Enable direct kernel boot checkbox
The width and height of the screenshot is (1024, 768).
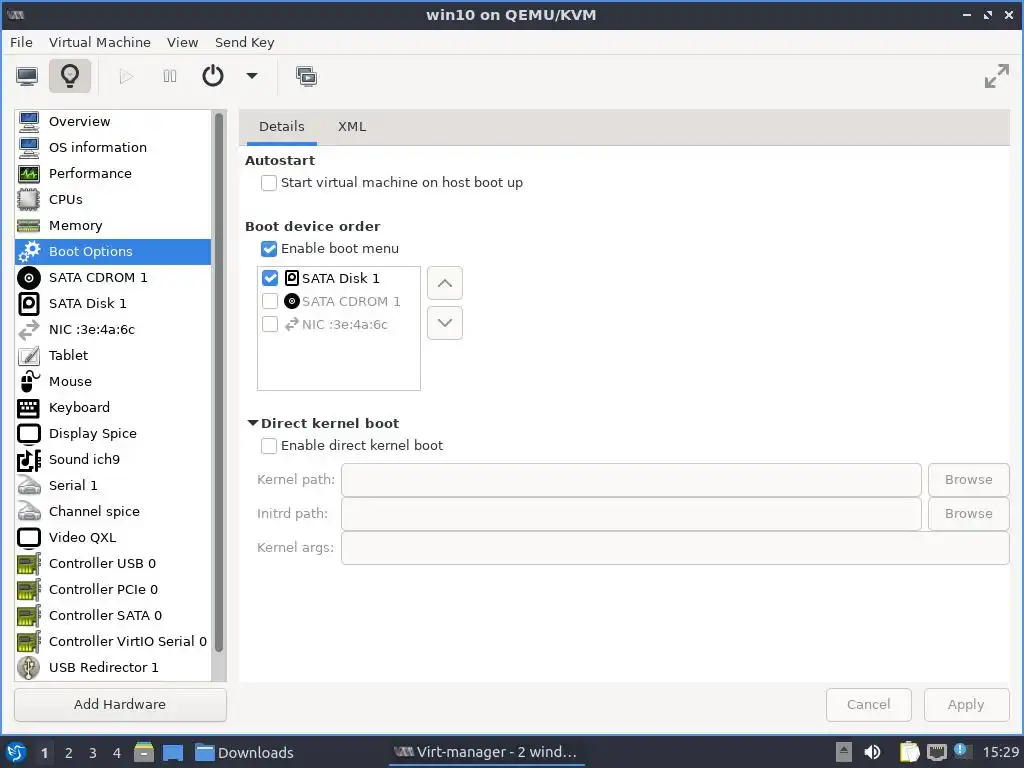268,446
